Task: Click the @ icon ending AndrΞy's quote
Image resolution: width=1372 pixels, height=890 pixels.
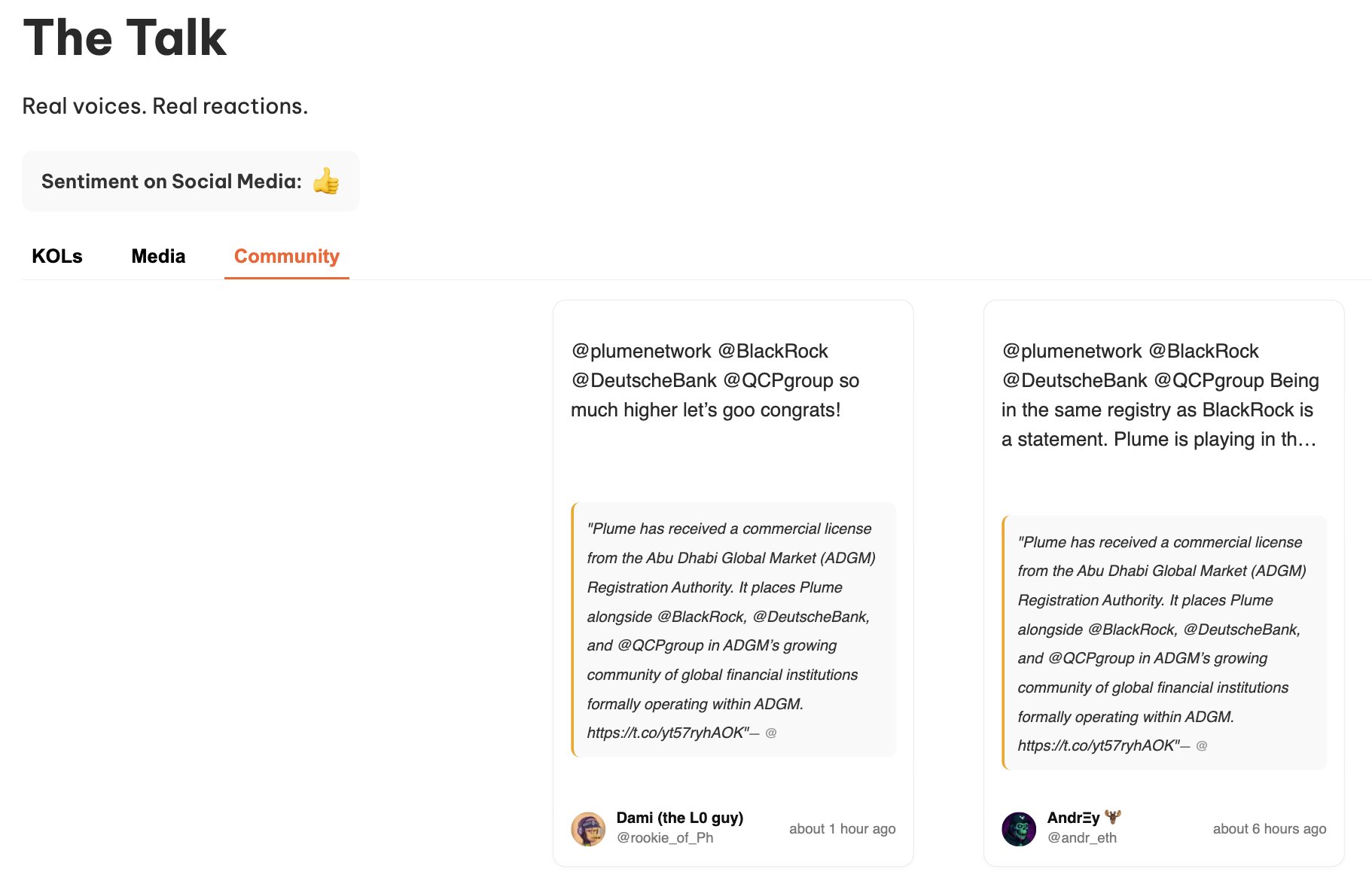Action: click(x=1202, y=745)
